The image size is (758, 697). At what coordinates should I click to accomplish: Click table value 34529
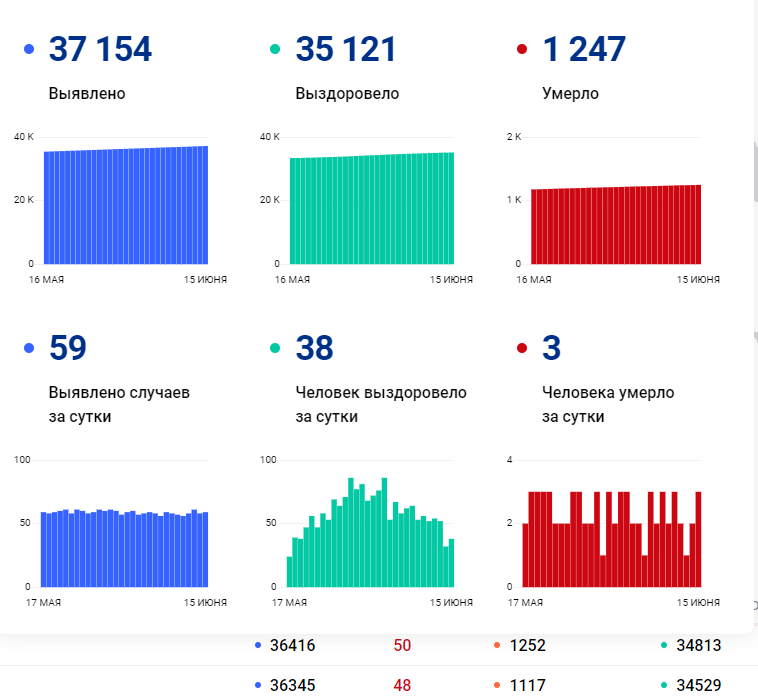[x=699, y=685]
